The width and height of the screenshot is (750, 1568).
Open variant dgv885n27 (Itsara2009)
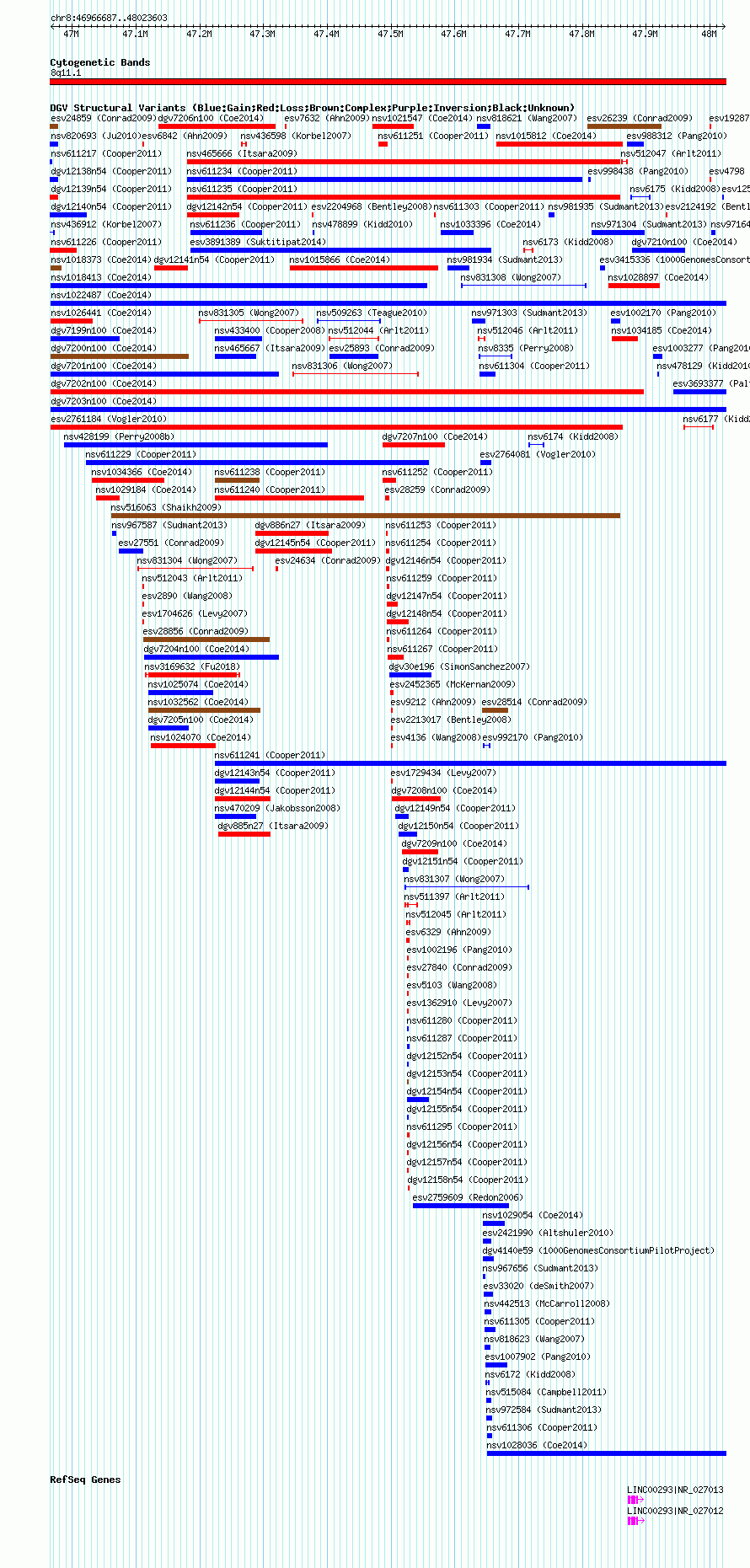tap(273, 826)
